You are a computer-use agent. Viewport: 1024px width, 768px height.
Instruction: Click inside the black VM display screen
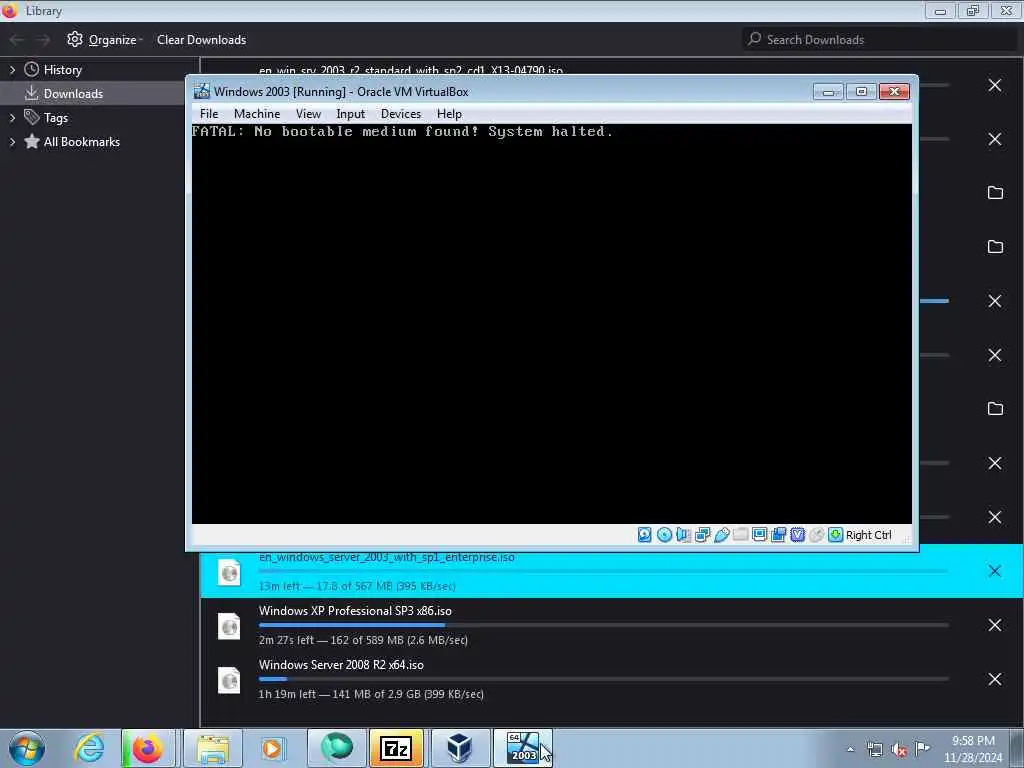(551, 324)
